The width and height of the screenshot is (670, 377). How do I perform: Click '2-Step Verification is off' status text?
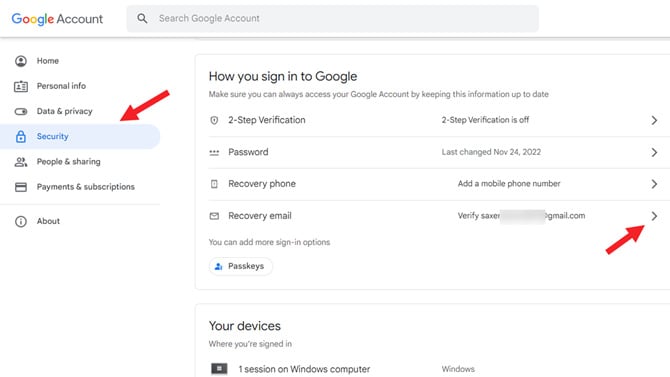pyautogui.click(x=485, y=120)
